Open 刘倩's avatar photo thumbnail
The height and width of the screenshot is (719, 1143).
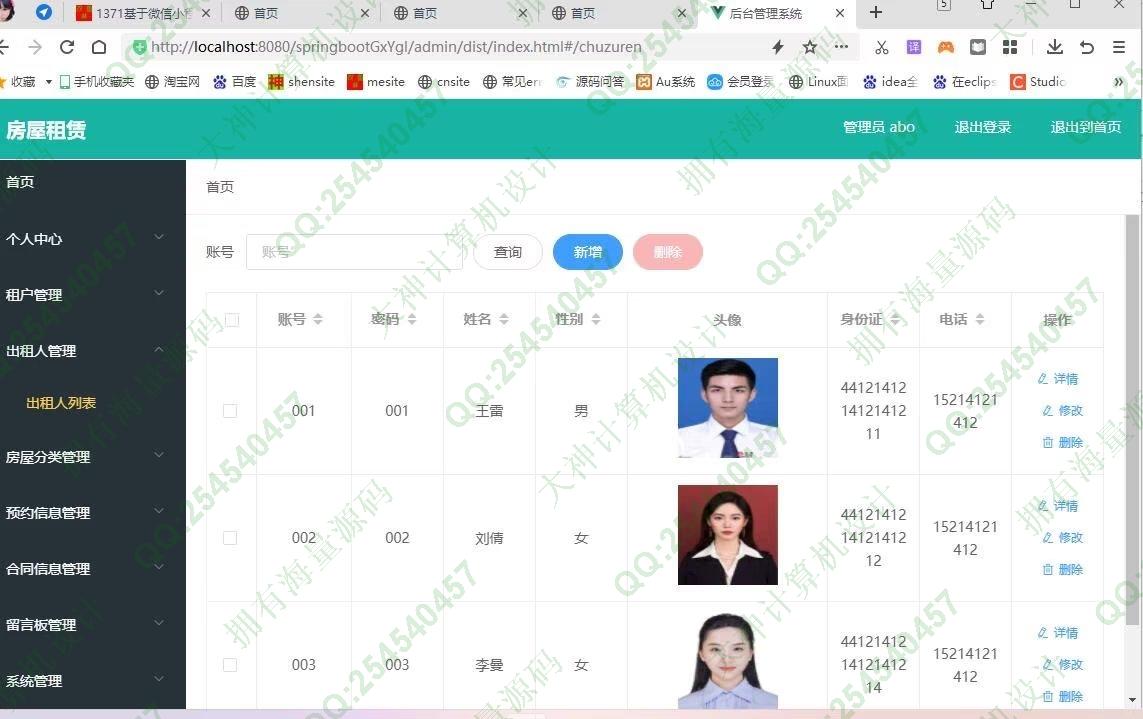[727, 535]
